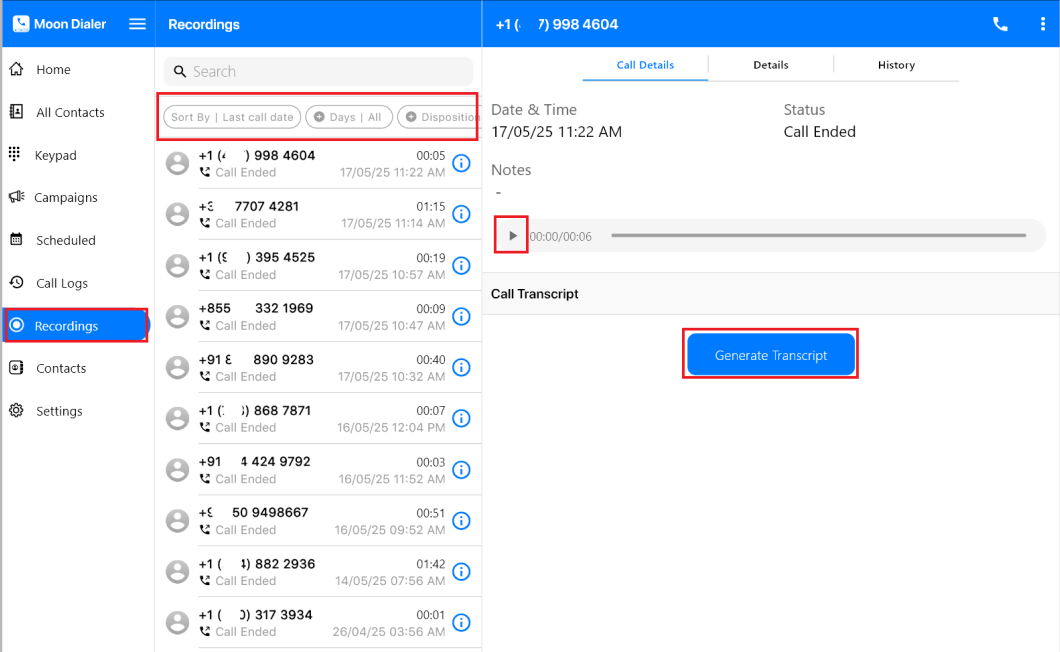
Task: Open Keypad from the sidebar
Action: point(55,155)
